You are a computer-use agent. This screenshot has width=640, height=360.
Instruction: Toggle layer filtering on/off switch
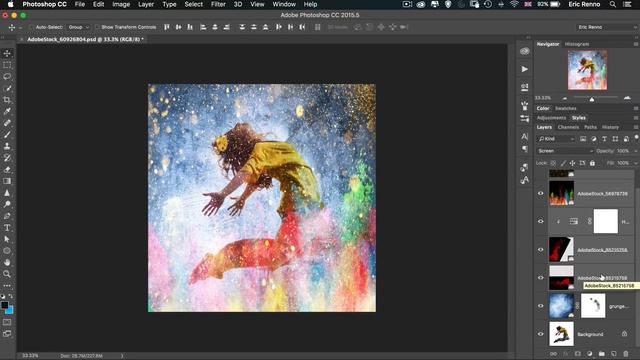[x=636, y=138]
